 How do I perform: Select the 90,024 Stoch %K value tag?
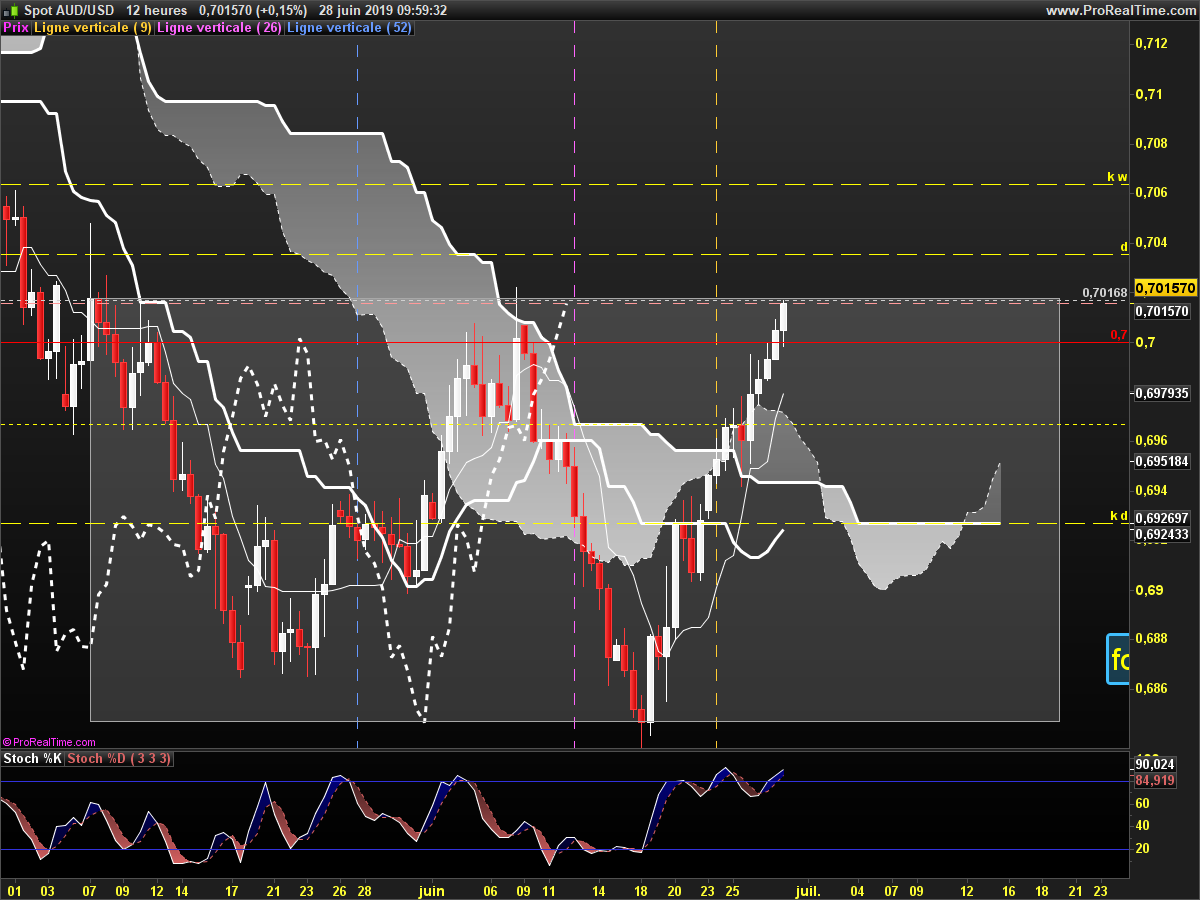1156,765
